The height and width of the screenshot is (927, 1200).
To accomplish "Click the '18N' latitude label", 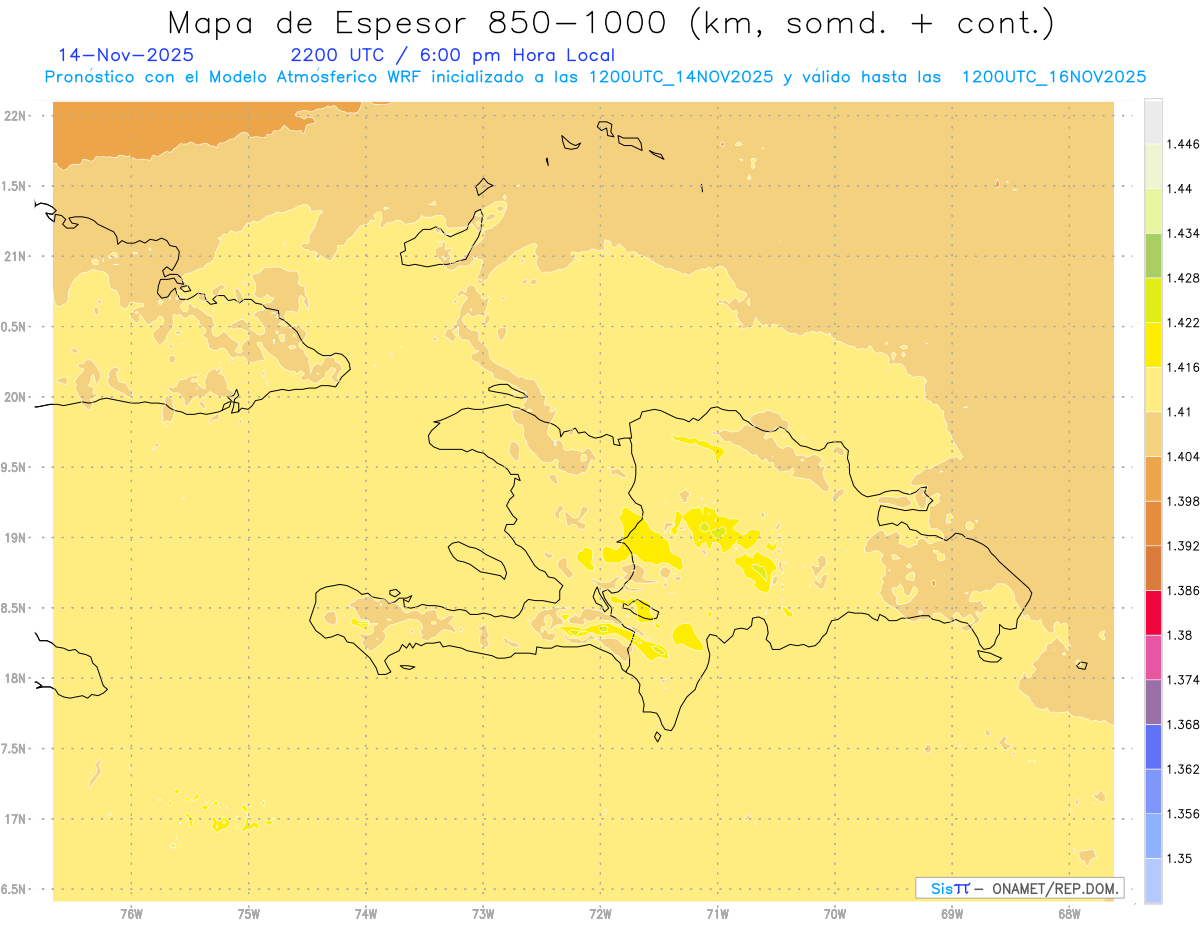I will pos(15,679).
